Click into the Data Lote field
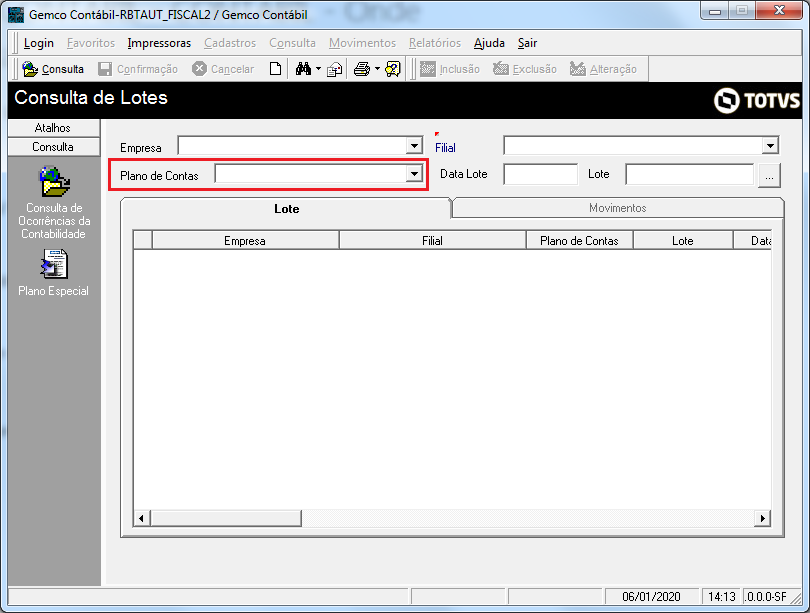Screen dimensions: 810x613 [540, 175]
